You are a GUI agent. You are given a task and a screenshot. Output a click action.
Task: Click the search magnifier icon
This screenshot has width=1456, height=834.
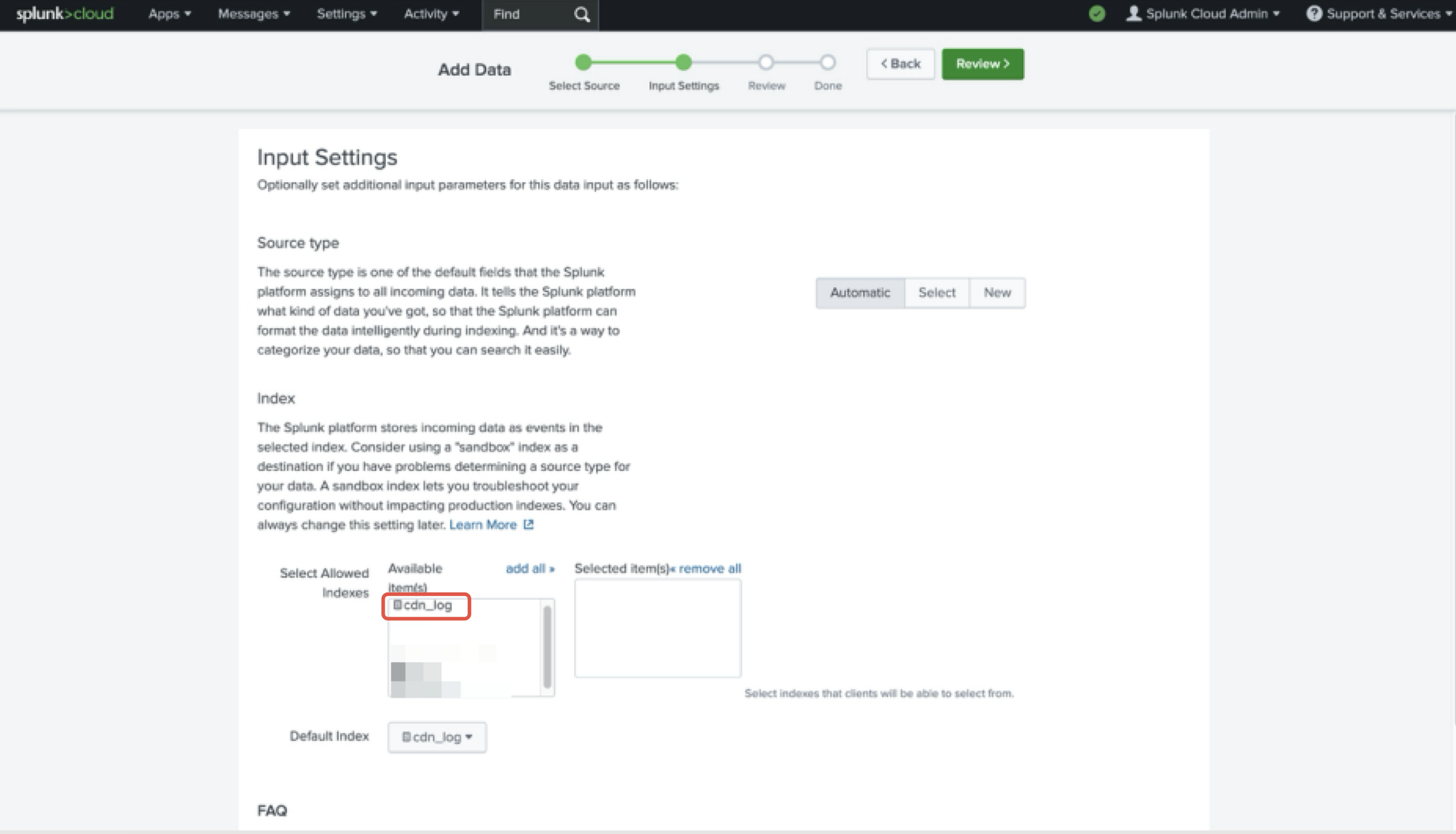(x=581, y=14)
